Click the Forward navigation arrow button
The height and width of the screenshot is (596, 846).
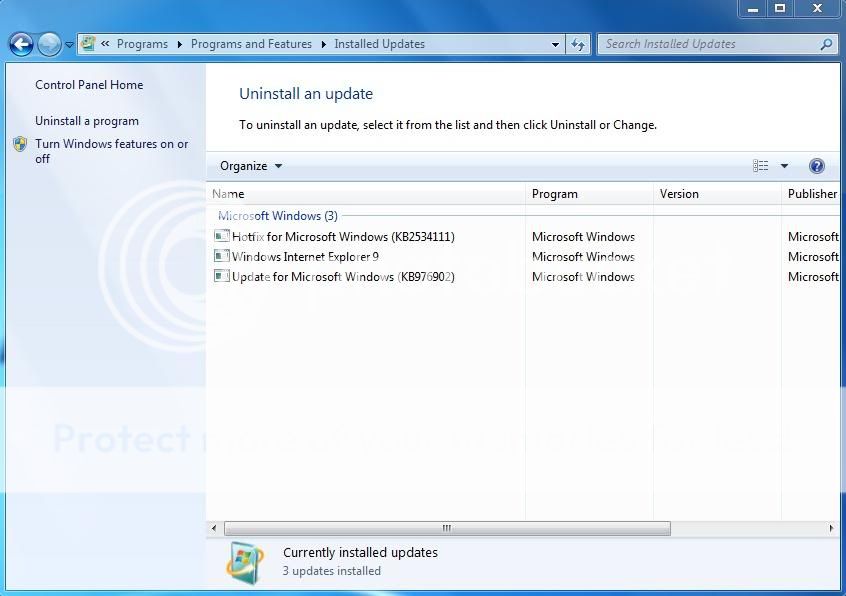pyautogui.click(x=49, y=44)
